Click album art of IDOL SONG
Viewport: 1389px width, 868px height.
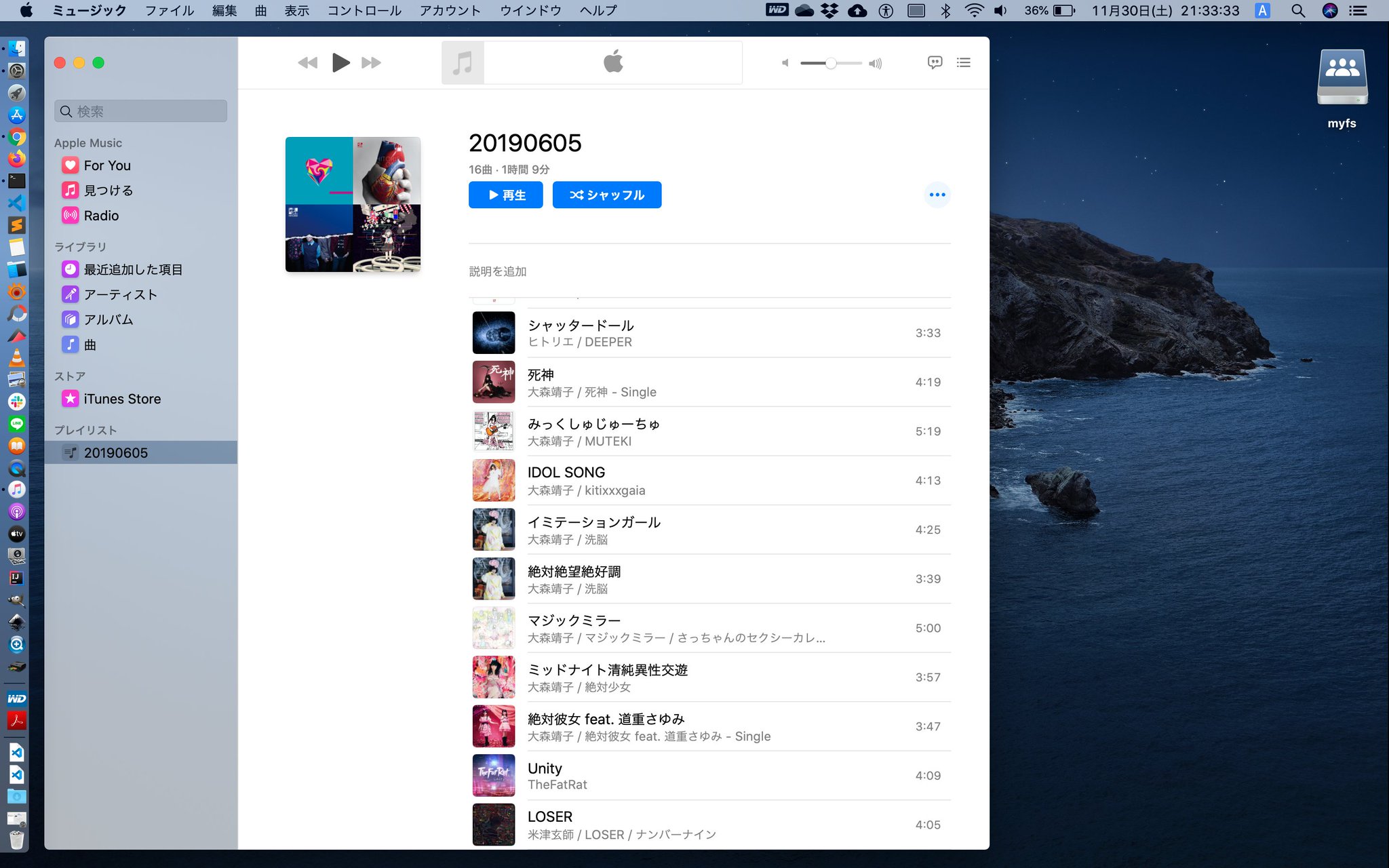click(493, 480)
